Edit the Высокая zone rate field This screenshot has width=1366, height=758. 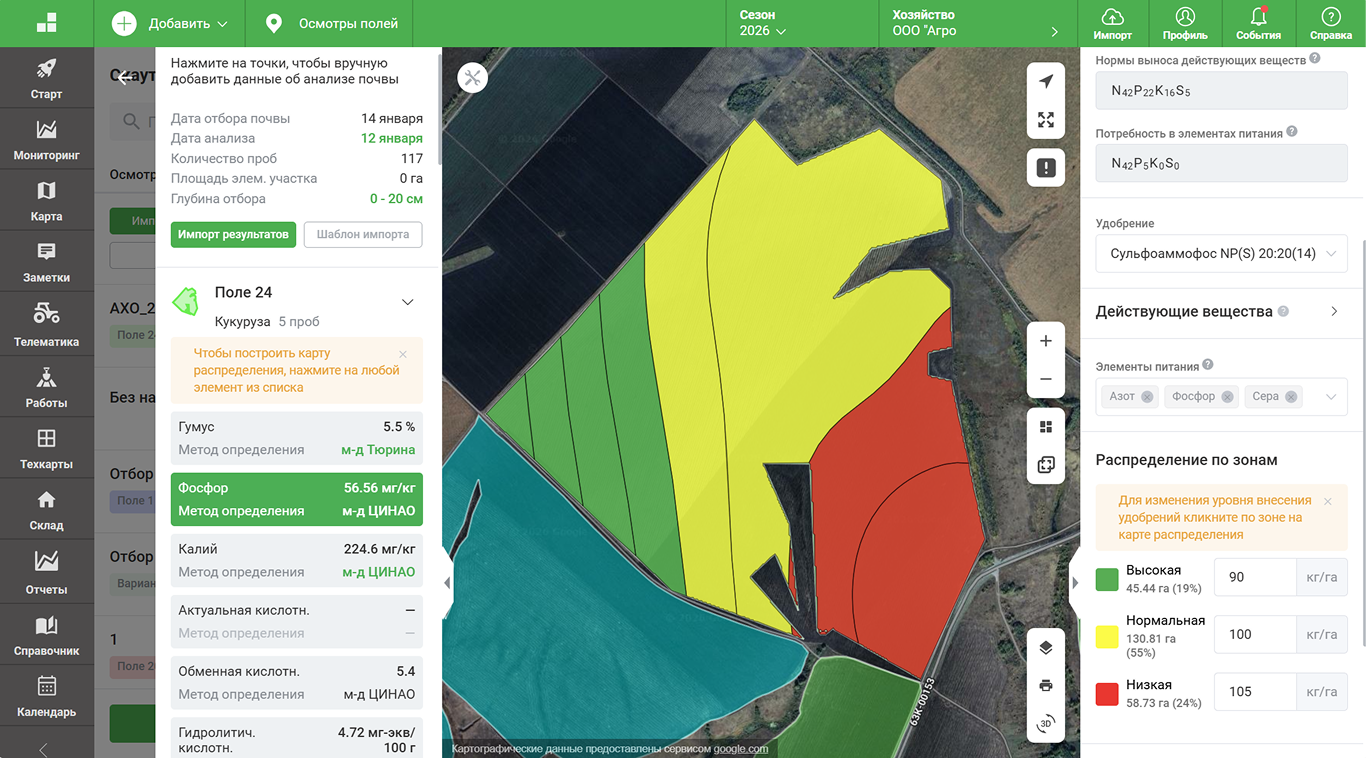point(1255,577)
